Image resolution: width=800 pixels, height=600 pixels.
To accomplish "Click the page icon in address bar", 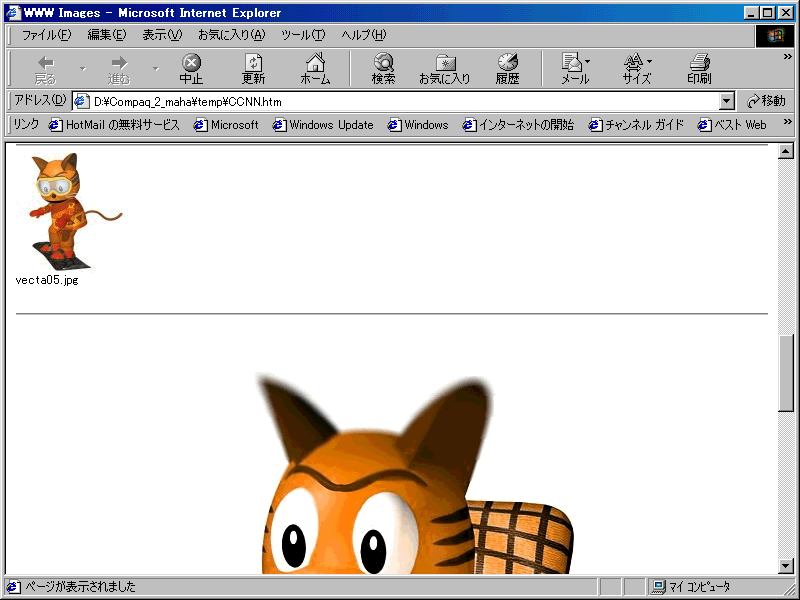I will [x=82, y=102].
